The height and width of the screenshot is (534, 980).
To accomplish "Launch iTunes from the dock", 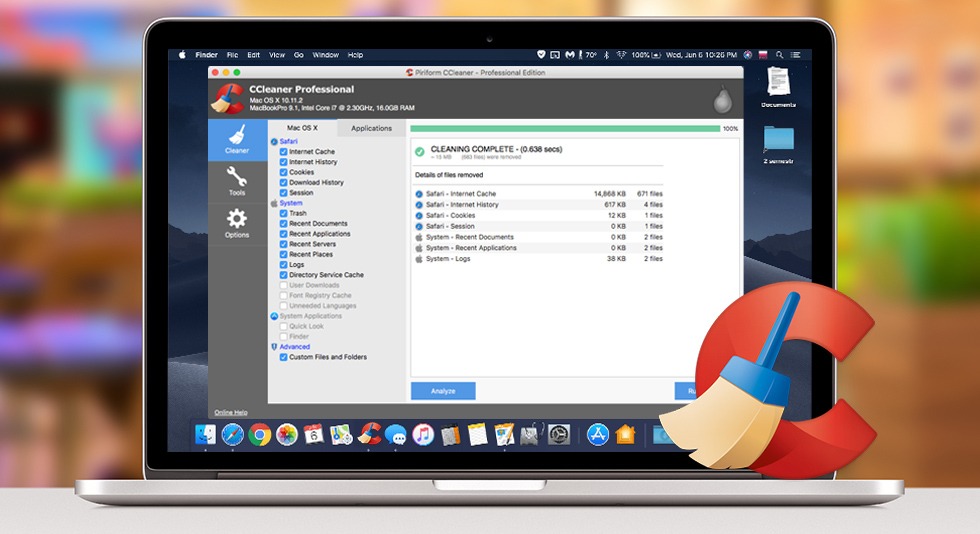I will point(423,434).
